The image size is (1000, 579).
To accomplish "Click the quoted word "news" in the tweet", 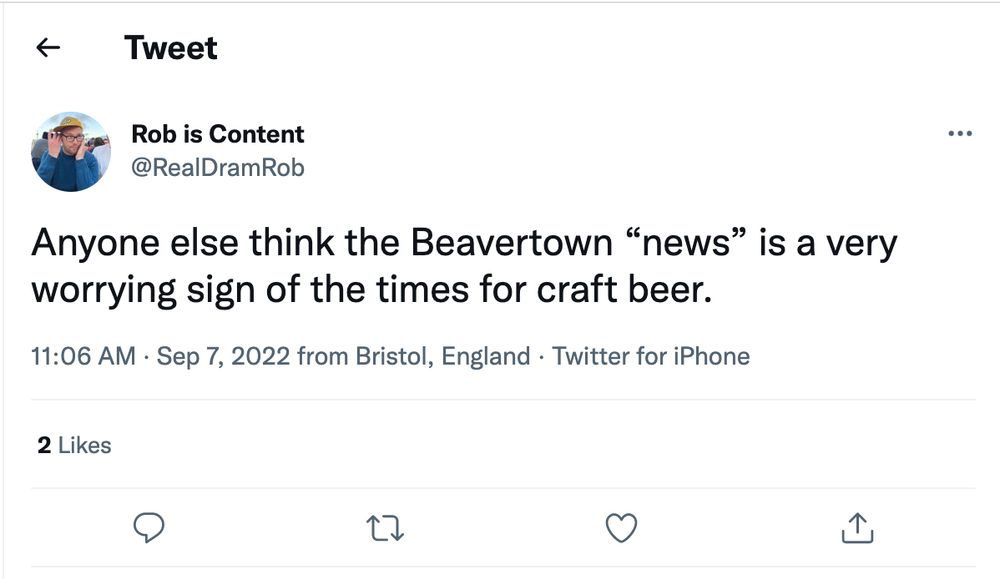I will pyautogui.click(x=691, y=243).
